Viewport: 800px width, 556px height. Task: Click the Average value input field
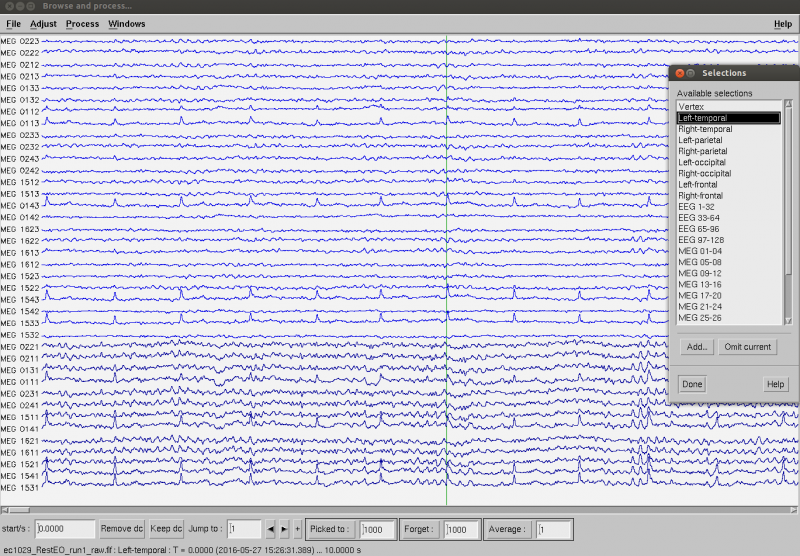(554, 529)
